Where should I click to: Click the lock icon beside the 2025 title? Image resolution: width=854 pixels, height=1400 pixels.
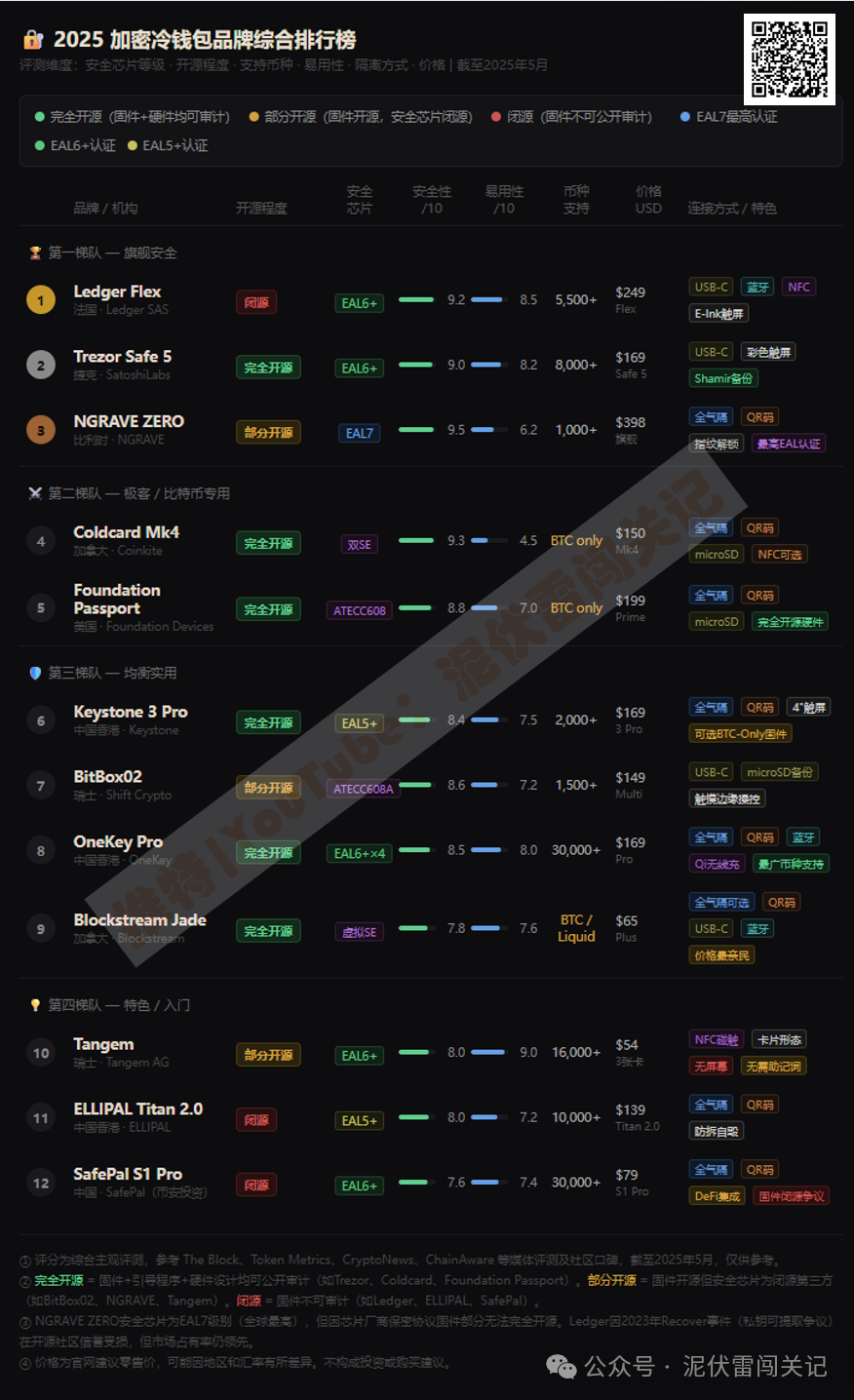tap(33, 40)
